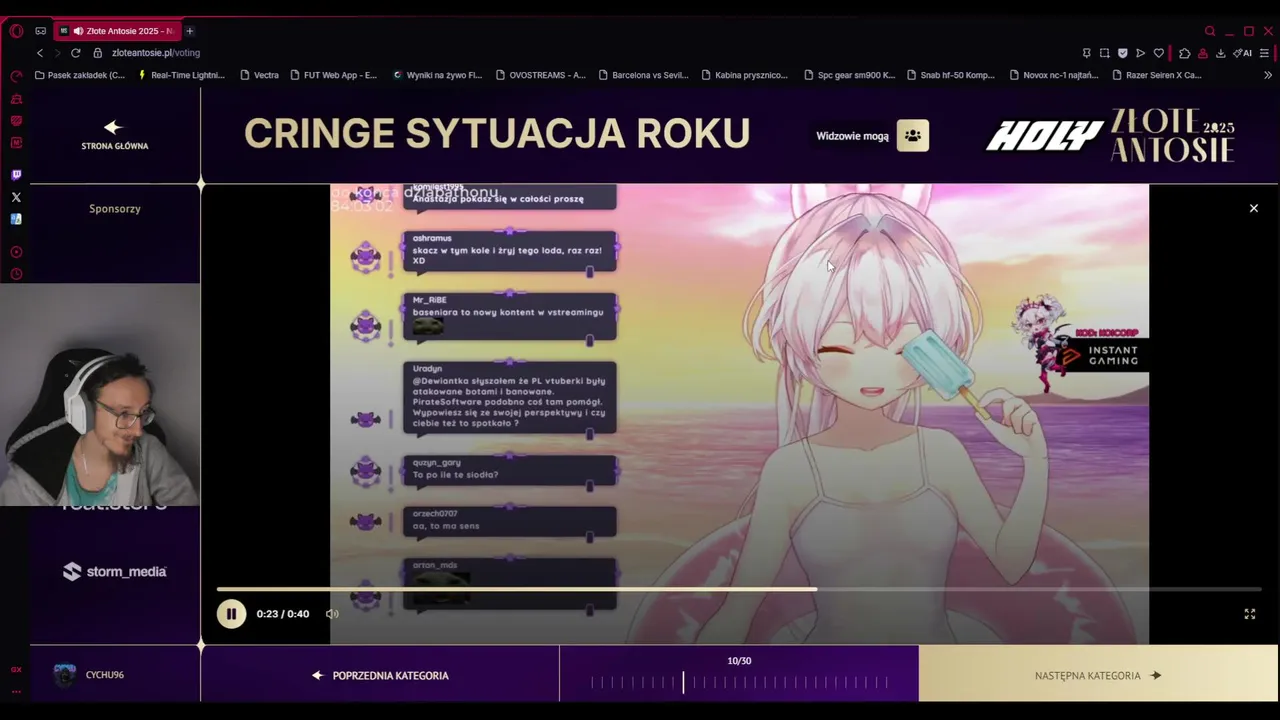This screenshot has width=1280, height=720.
Task: Click the 'Widzowie mogą' viewers group icon
Action: coord(912,136)
